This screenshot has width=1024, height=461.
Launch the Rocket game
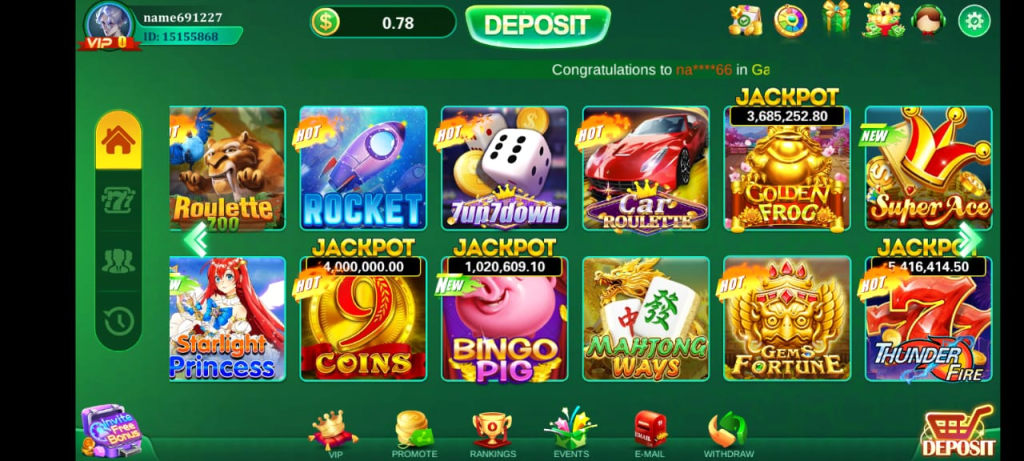coord(363,168)
